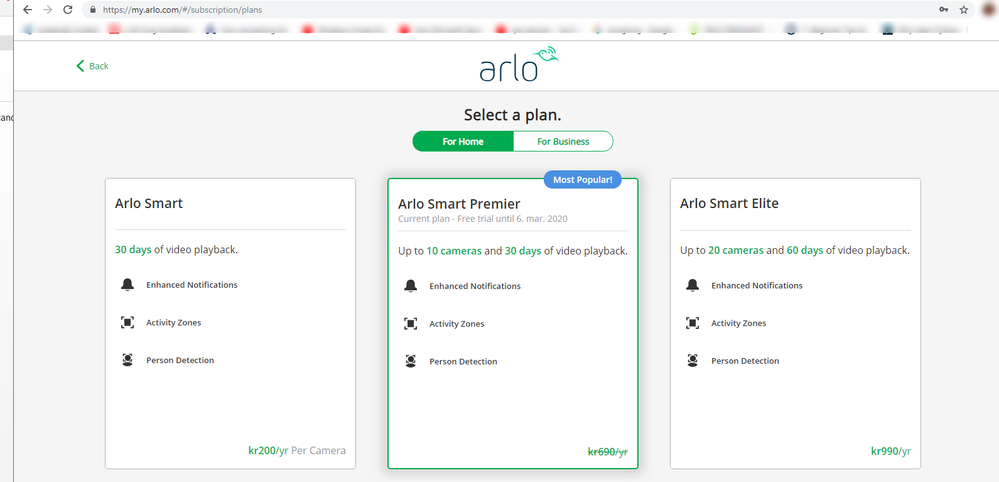Image resolution: width=999 pixels, height=482 pixels.
Task: Click the browser forward arrow
Action: [x=47, y=10]
